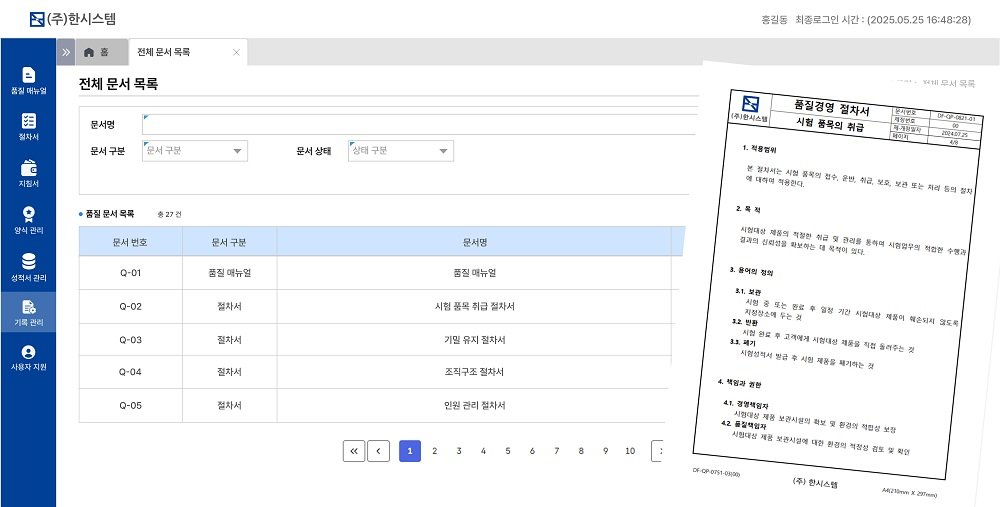Switch to the 홈 tab

point(102,52)
